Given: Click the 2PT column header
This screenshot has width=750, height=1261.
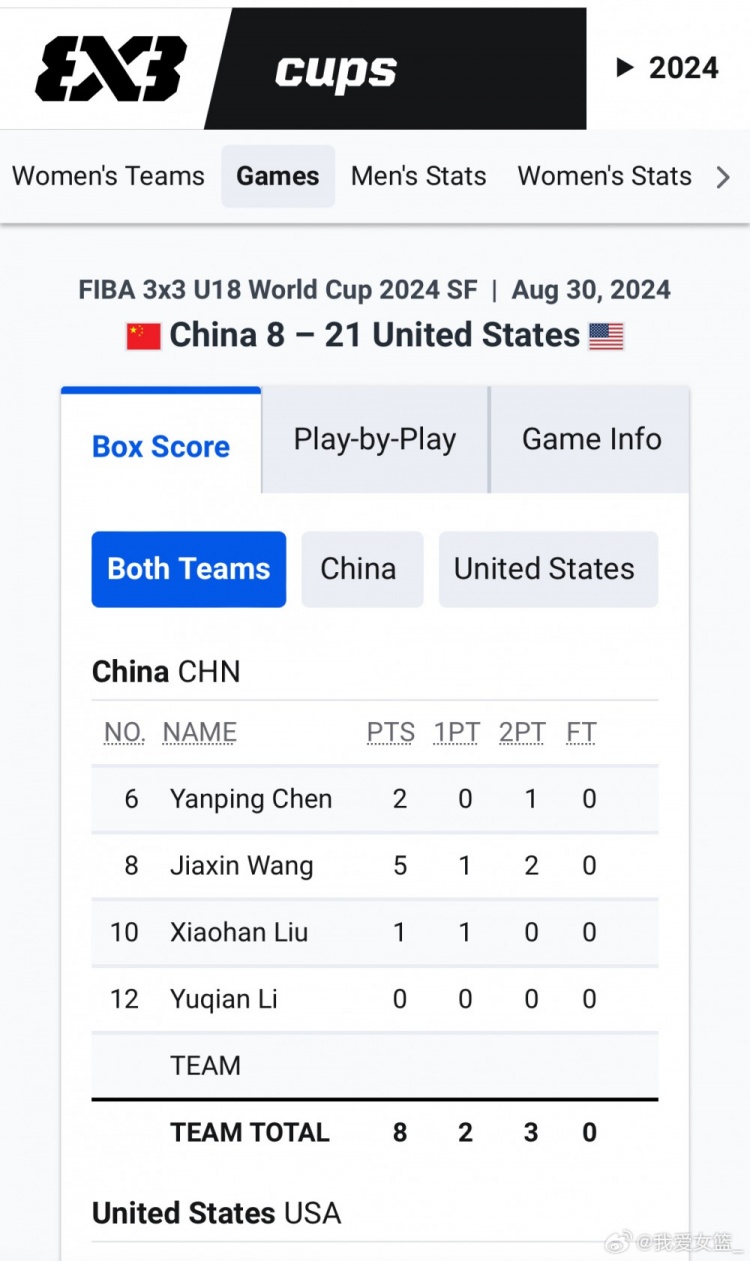Looking at the screenshot, I should coord(523,733).
